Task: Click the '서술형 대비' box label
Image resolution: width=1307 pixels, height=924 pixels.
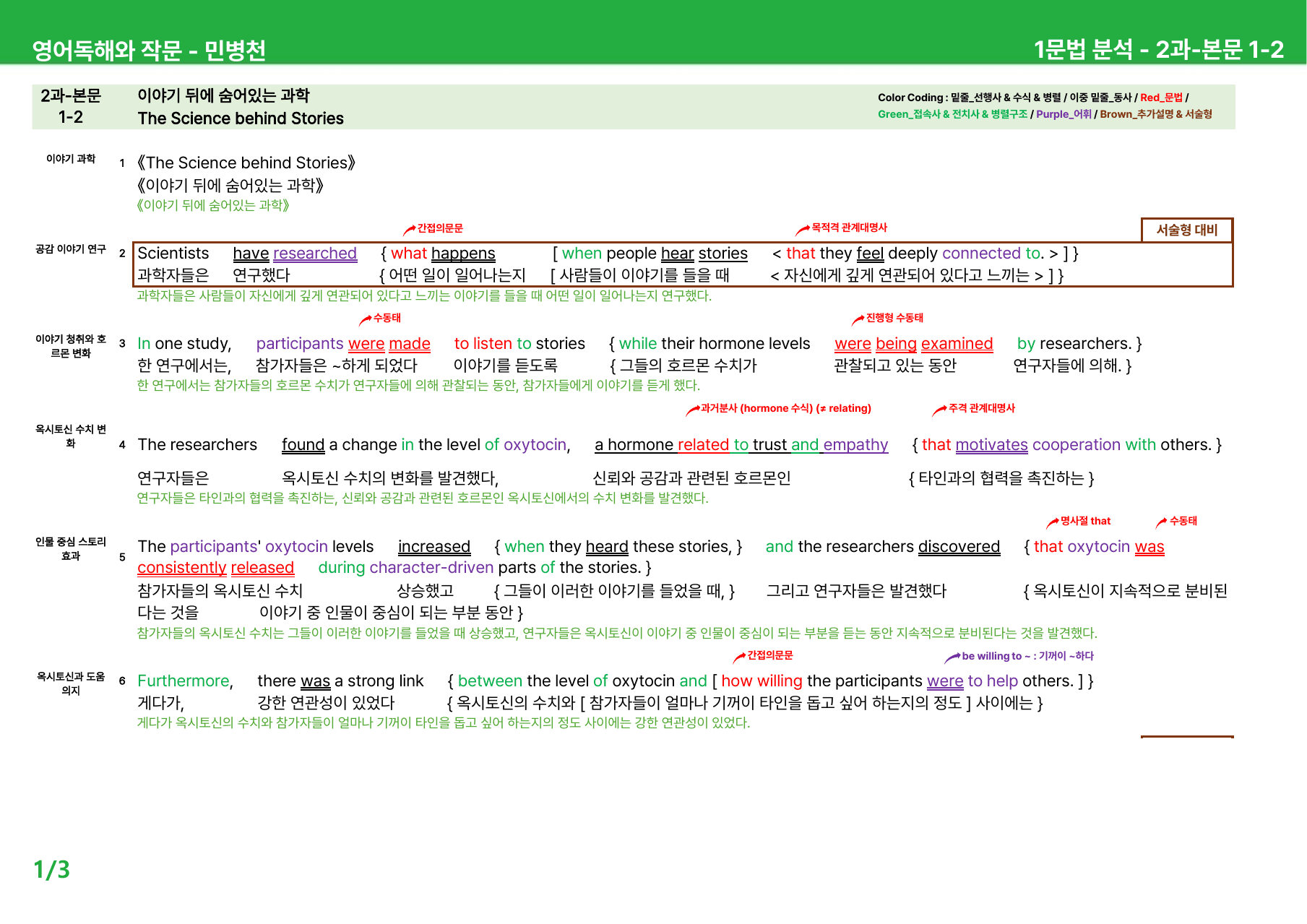Action: click(1186, 230)
